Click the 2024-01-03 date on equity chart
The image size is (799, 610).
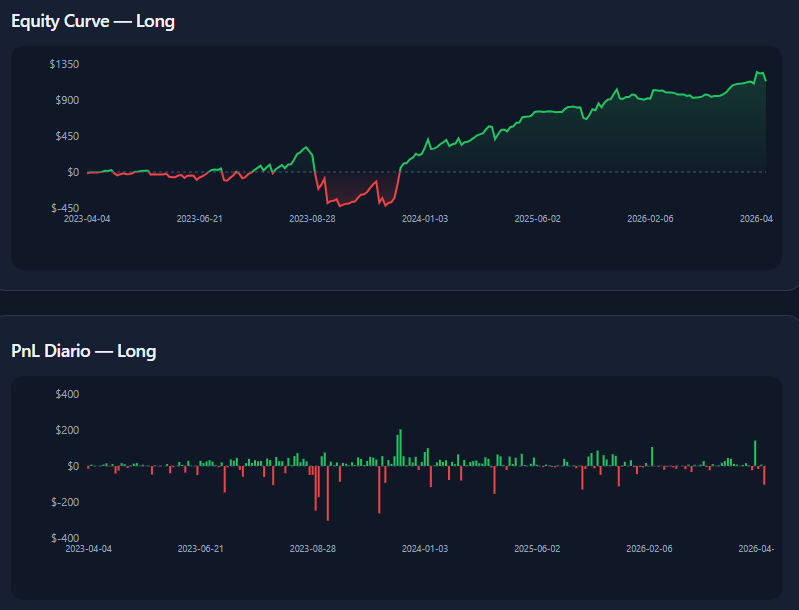(425, 219)
